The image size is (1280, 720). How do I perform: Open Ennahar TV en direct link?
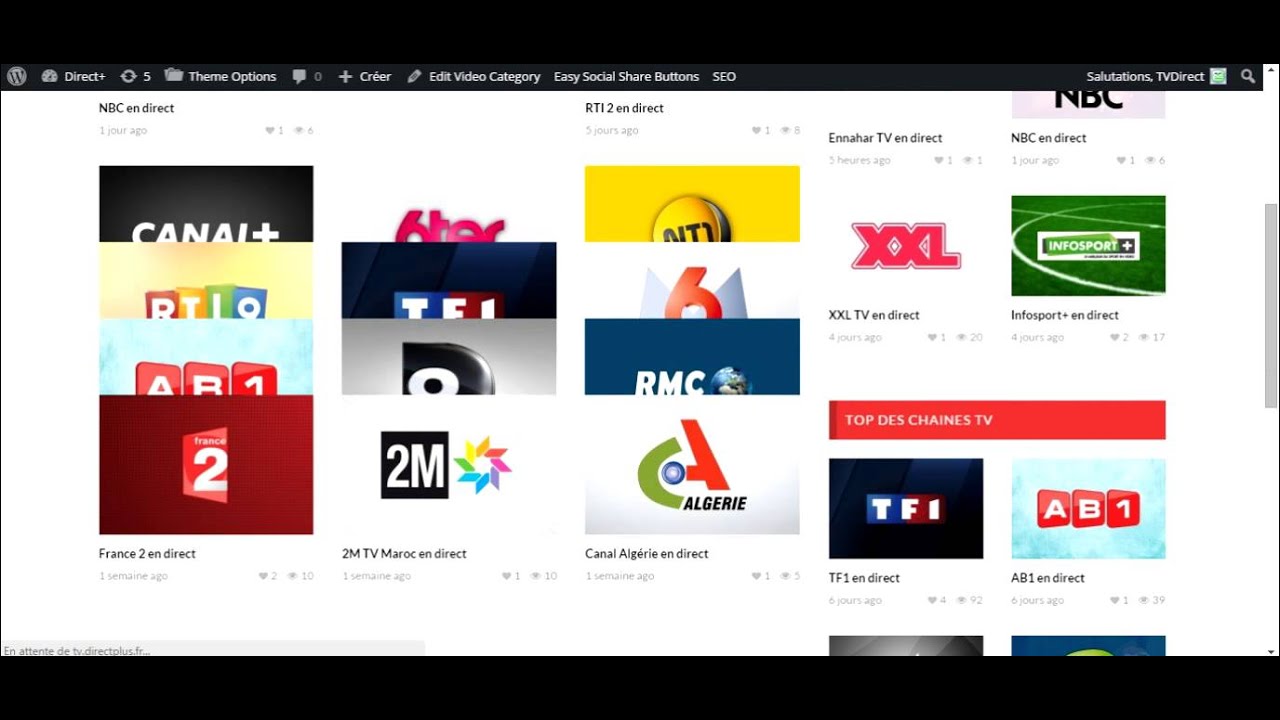pyautogui.click(x=885, y=138)
